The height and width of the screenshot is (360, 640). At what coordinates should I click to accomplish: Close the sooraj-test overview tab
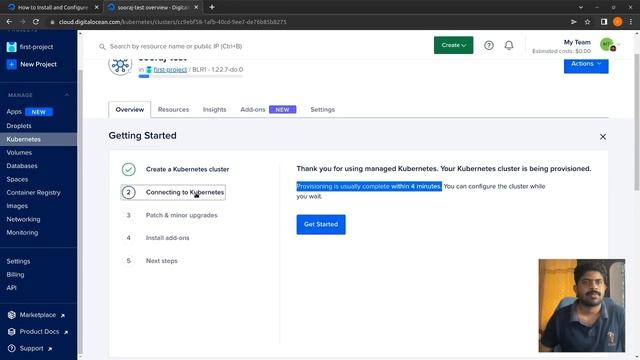pos(196,7)
